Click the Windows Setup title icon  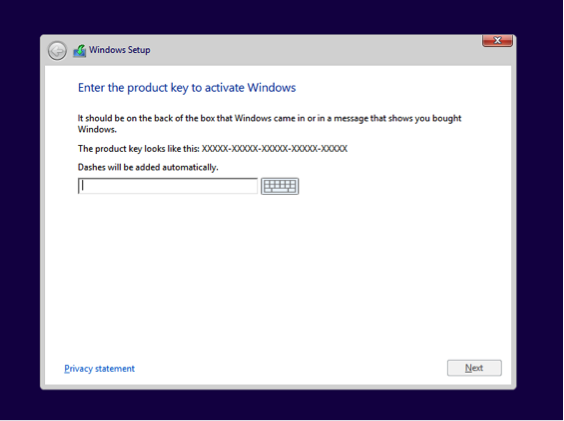pos(80,51)
